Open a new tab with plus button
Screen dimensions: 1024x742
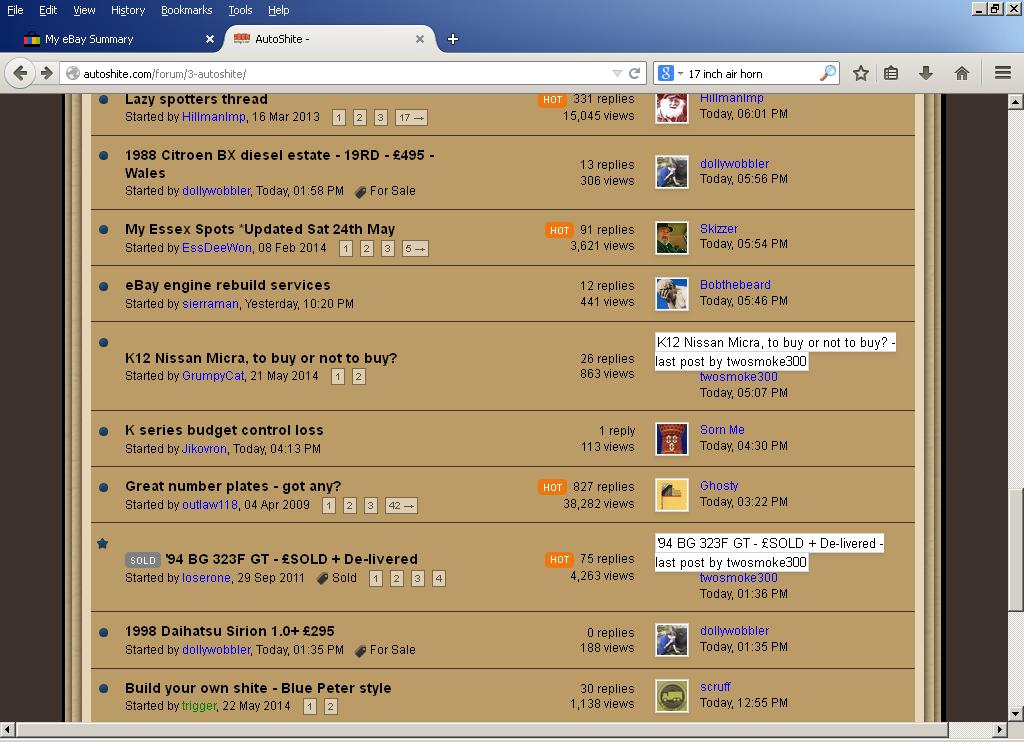(x=453, y=39)
